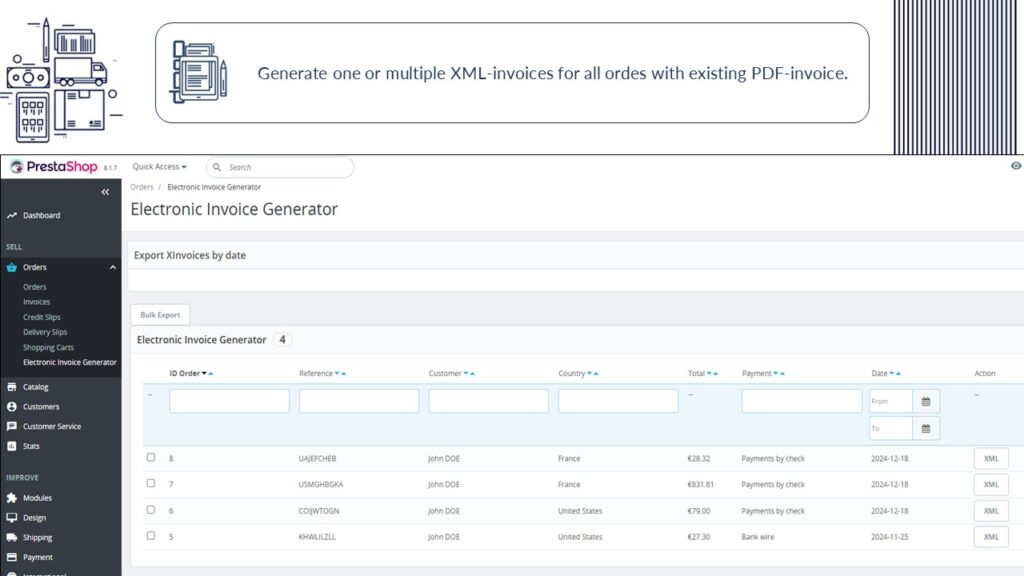Open the calendar for To date
Viewport: 1024px width, 576px height.
point(926,428)
